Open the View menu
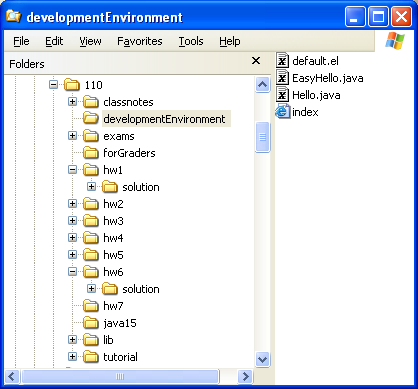Screen dimensions: 418x389 click(90, 41)
